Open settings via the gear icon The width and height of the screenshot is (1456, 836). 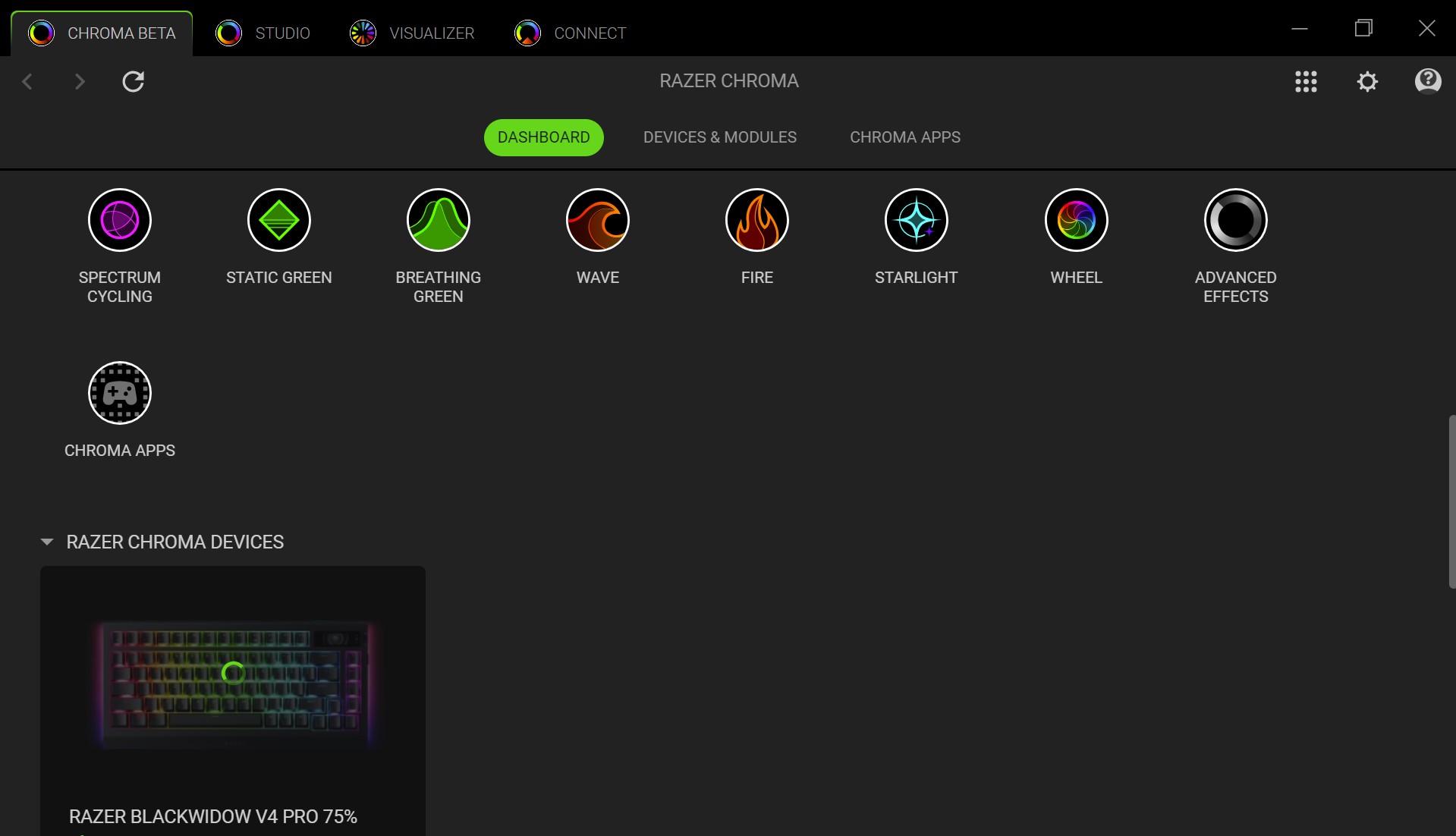click(1367, 81)
